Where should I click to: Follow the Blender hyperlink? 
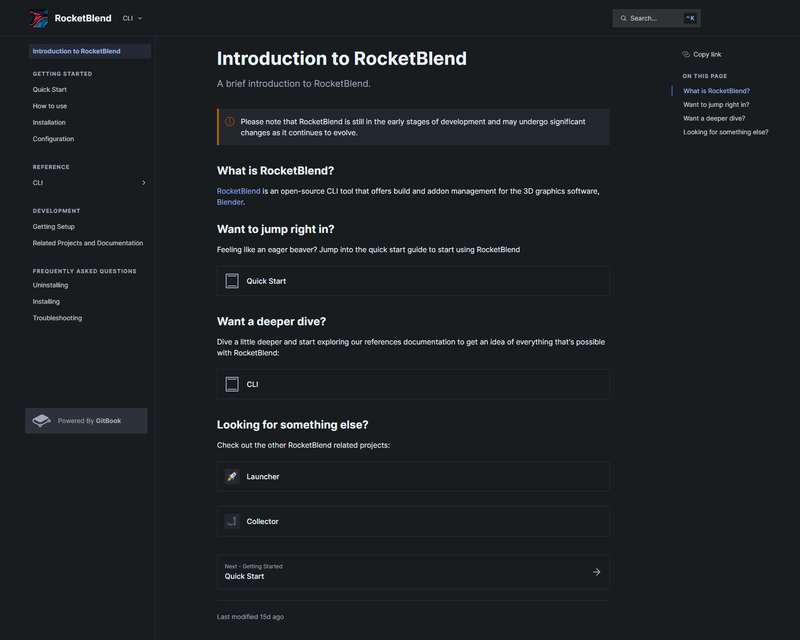pyautogui.click(x=230, y=202)
